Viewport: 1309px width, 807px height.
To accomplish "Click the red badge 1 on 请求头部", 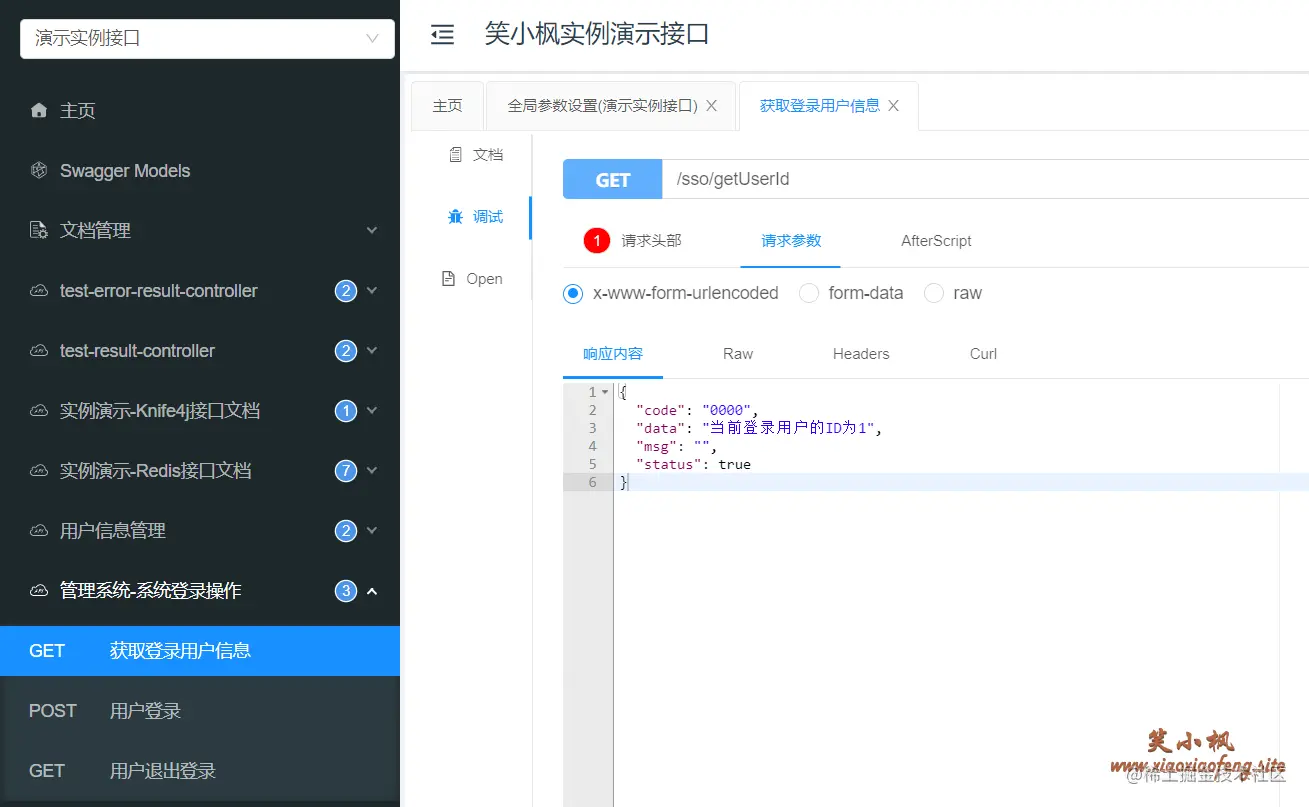I will pos(597,241).
